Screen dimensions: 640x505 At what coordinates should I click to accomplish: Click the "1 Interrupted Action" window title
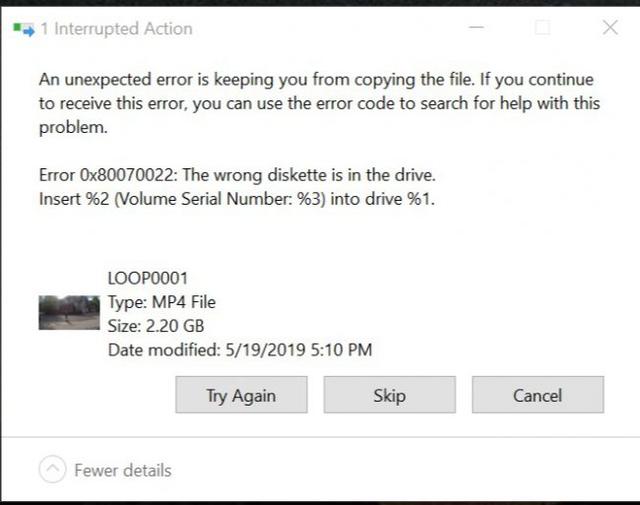point(116,28)
